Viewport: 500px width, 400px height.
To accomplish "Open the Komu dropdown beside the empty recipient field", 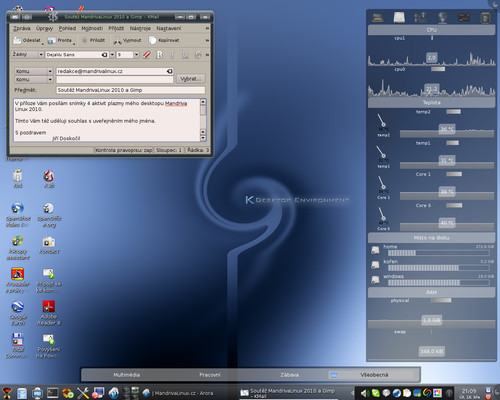I will [34, 80].
